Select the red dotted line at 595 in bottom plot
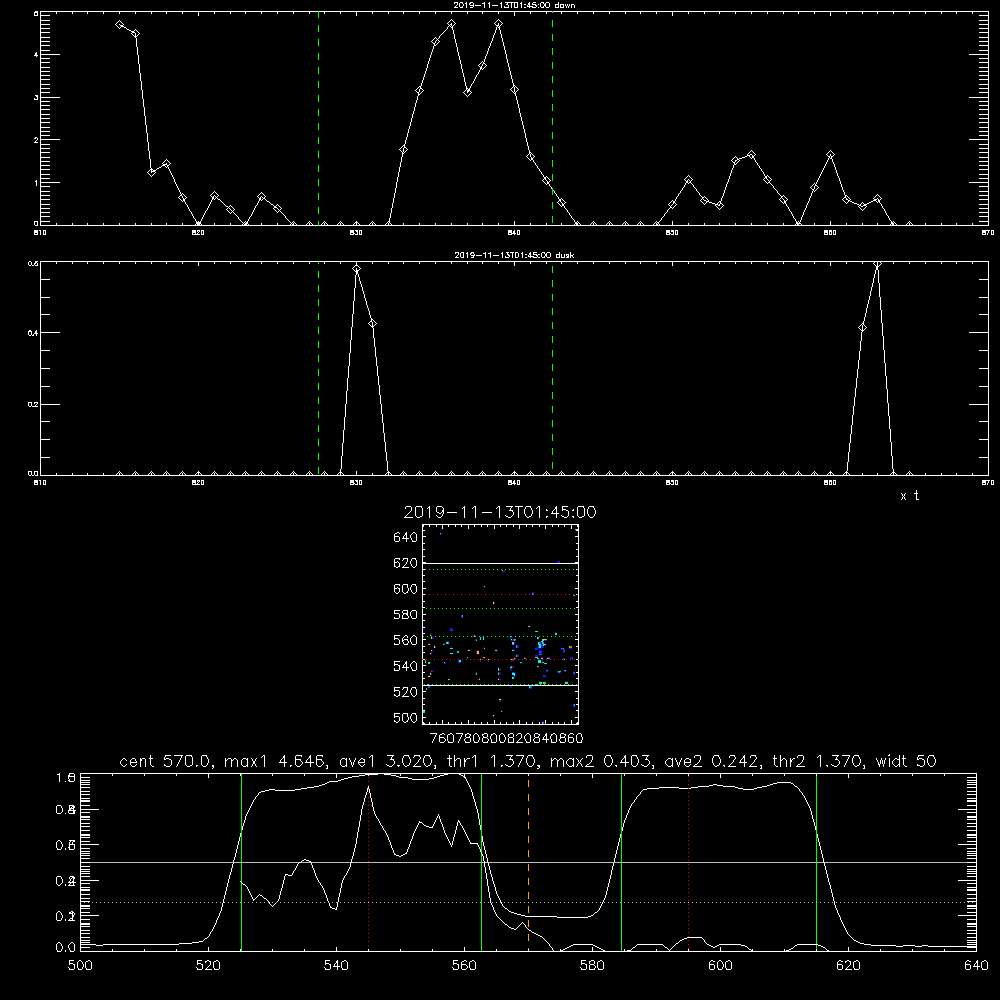 pos(689,861)
